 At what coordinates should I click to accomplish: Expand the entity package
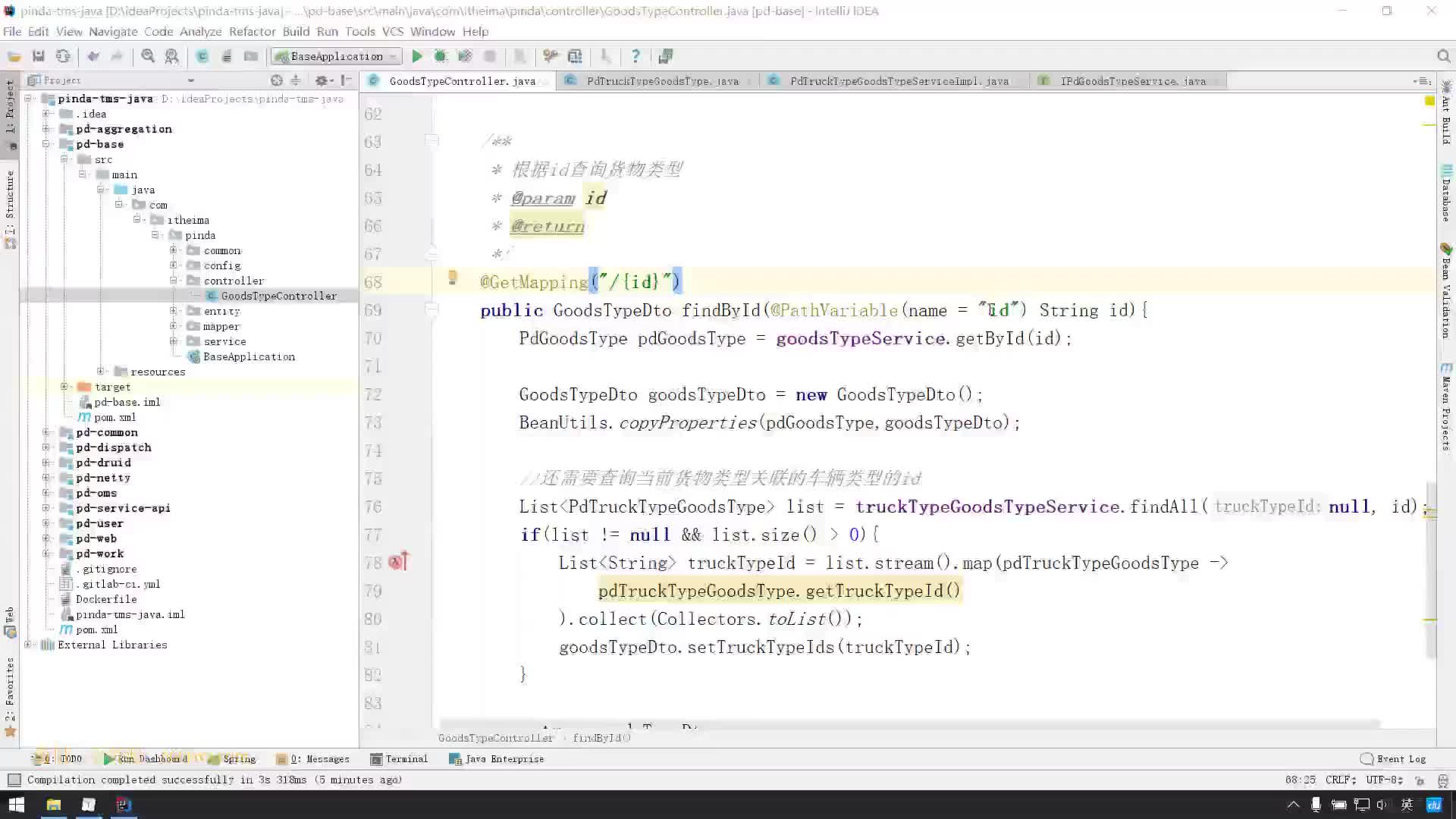pyautogui.click(x=174, y=311)
